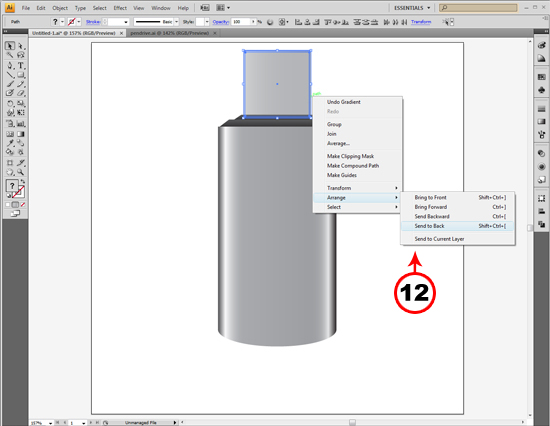Select the Zoom tool magnifier

point(21,172)
